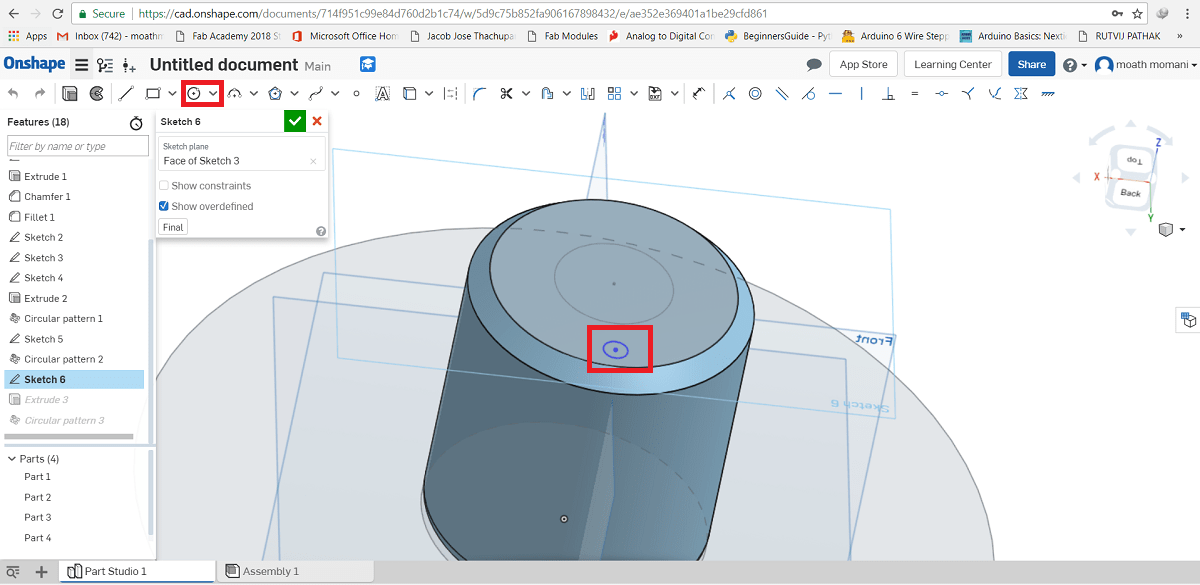Select the Linear pattern sketch tool
The width and height of the screenshot is (1200, 585).
(615, 94)
